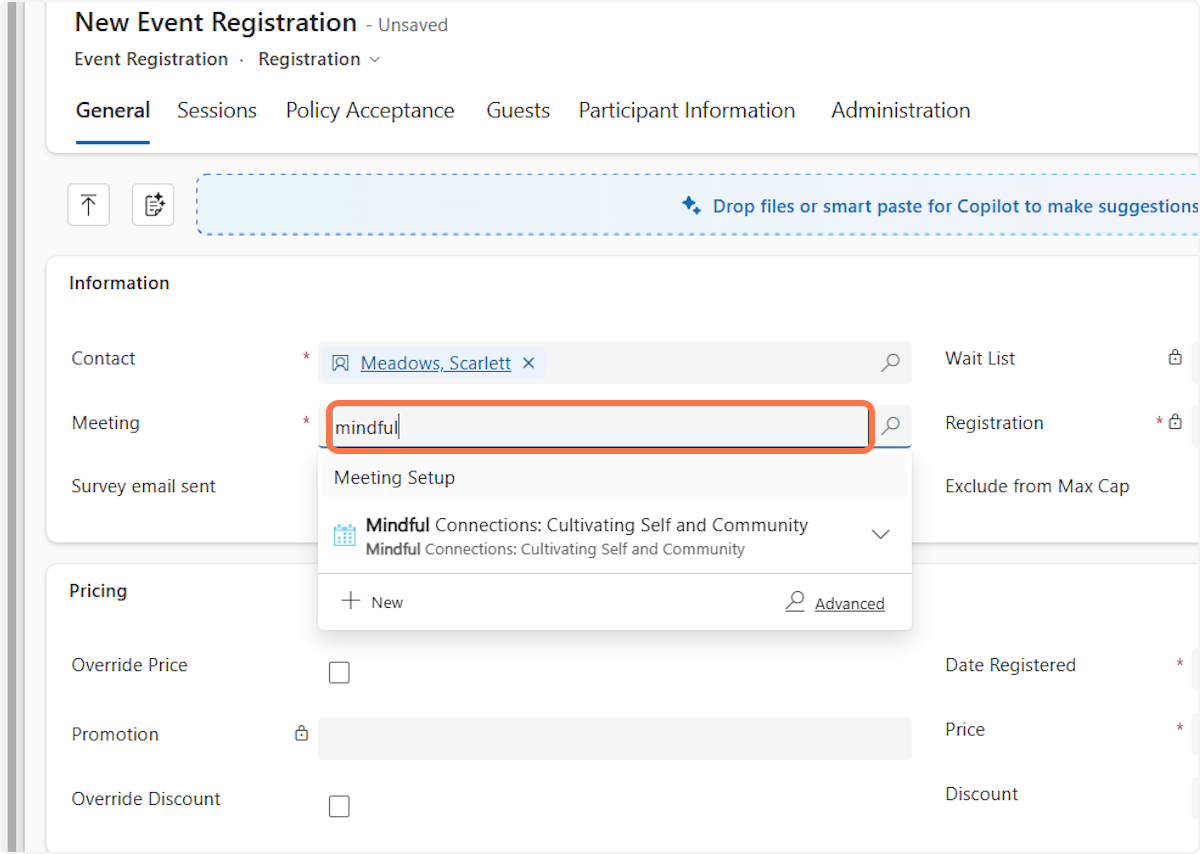The width and height of the screenshot is (1200, 854).
Task: Switch to the Sessions tab
Action: [x=217, y=111]
